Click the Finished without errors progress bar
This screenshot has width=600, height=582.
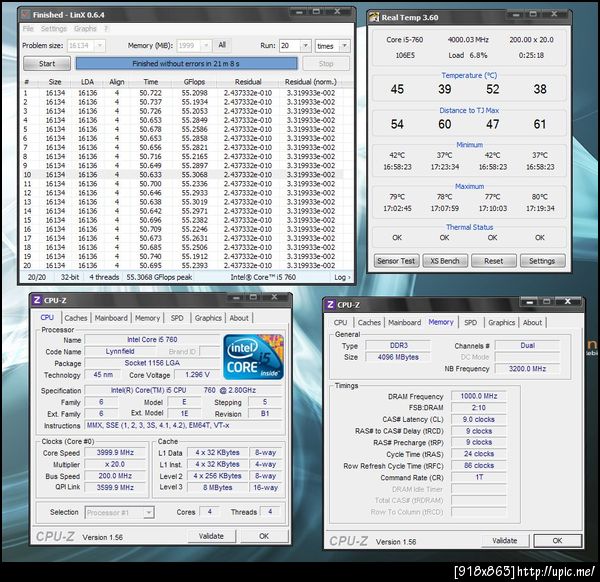click(x=186, y=64)
